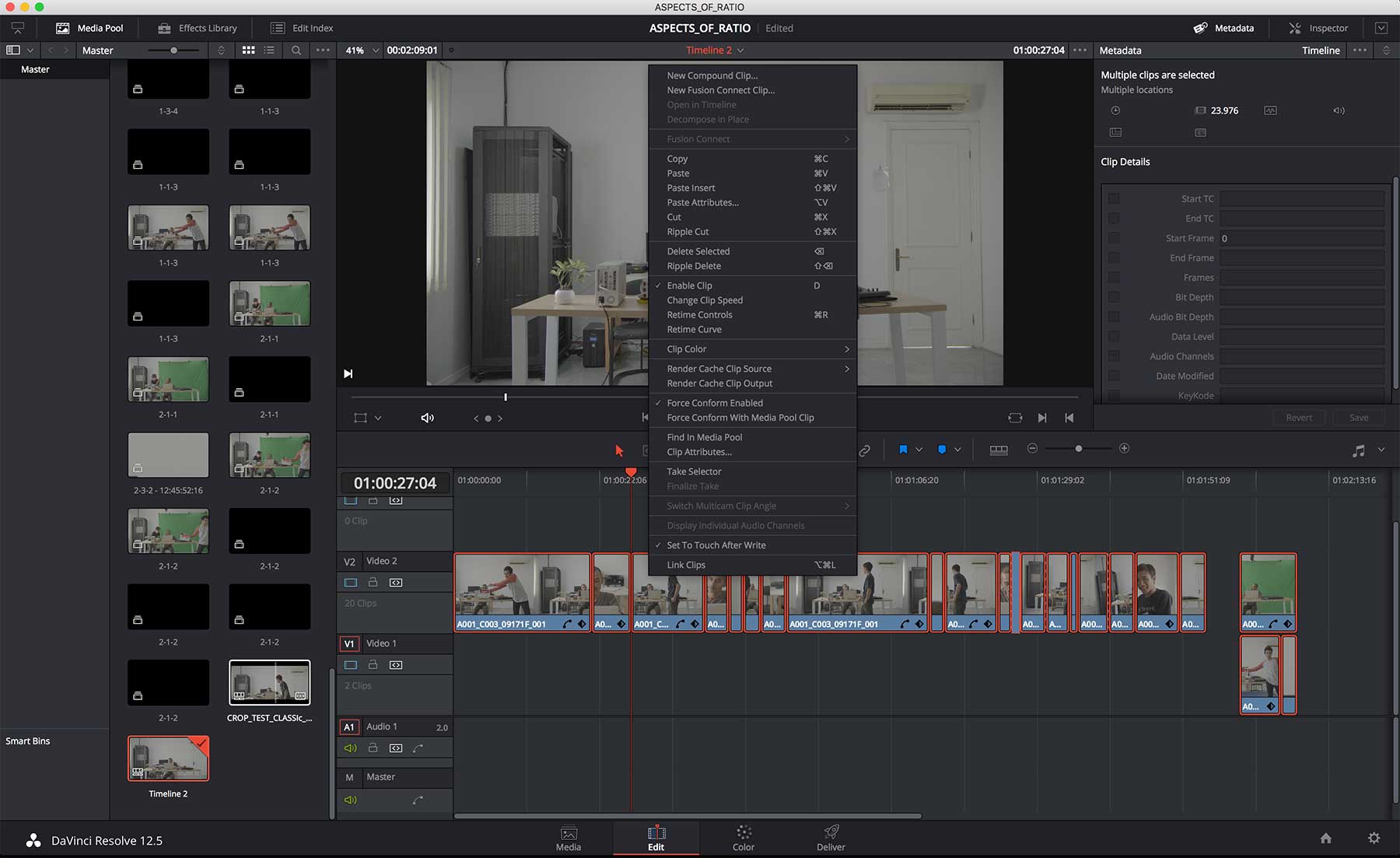Open the Inspector panel
This screenshot has width=1400, height=858.
point(1318,28)
